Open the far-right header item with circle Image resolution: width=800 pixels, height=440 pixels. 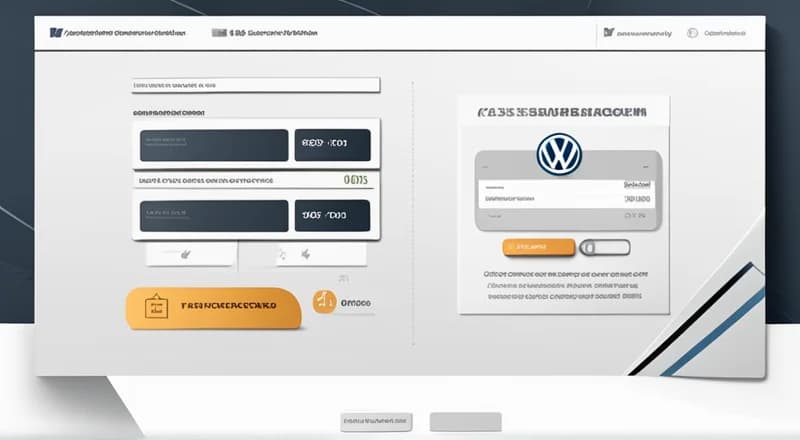click(717, 33)
